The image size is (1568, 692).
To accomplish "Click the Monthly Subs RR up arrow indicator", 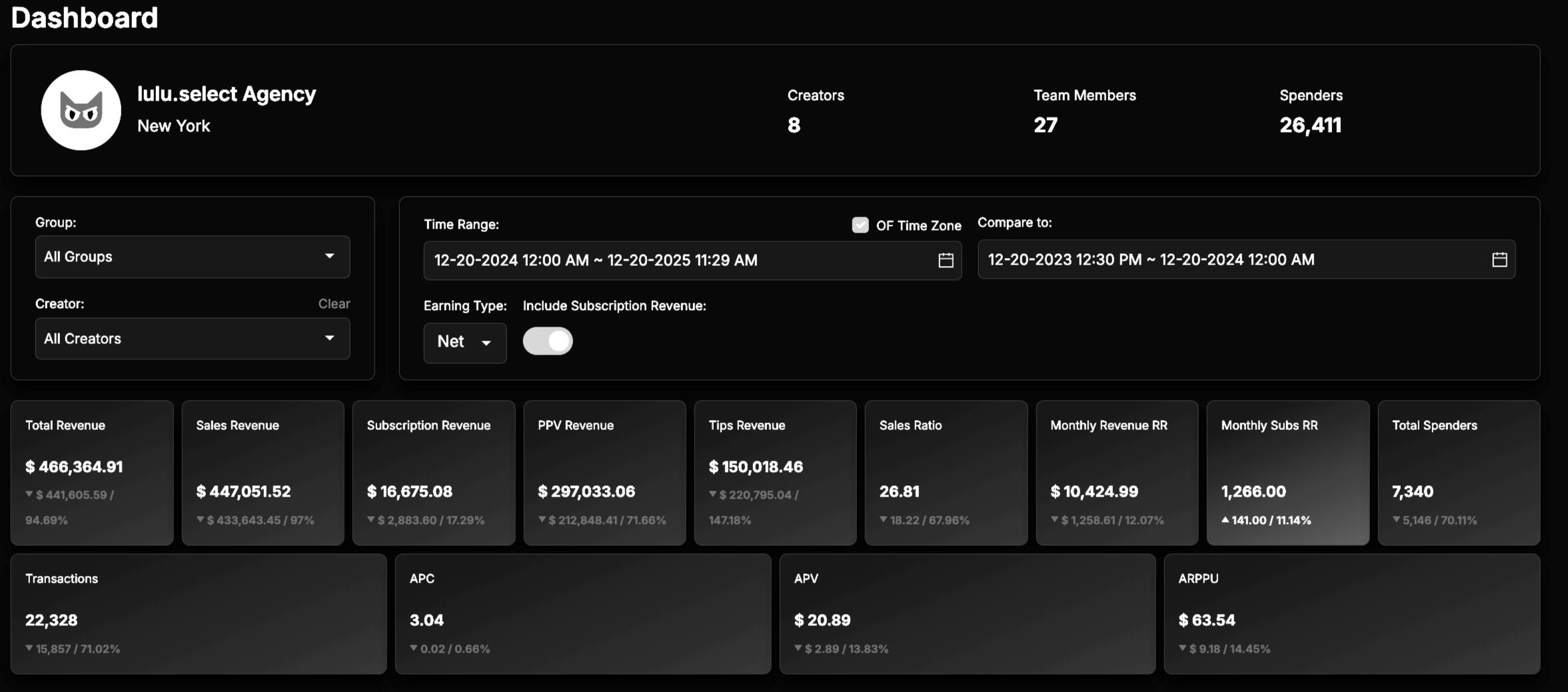I will tap(1225, 520).
